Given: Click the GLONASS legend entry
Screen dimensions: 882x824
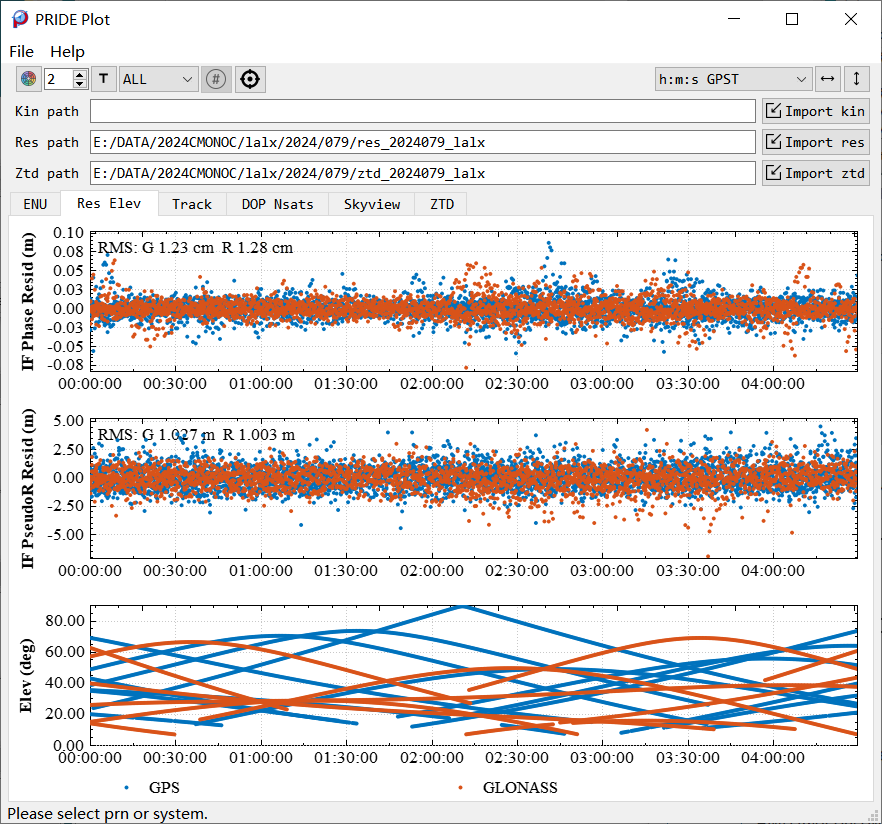Looking at the screenshot, I should pos(508,787).
